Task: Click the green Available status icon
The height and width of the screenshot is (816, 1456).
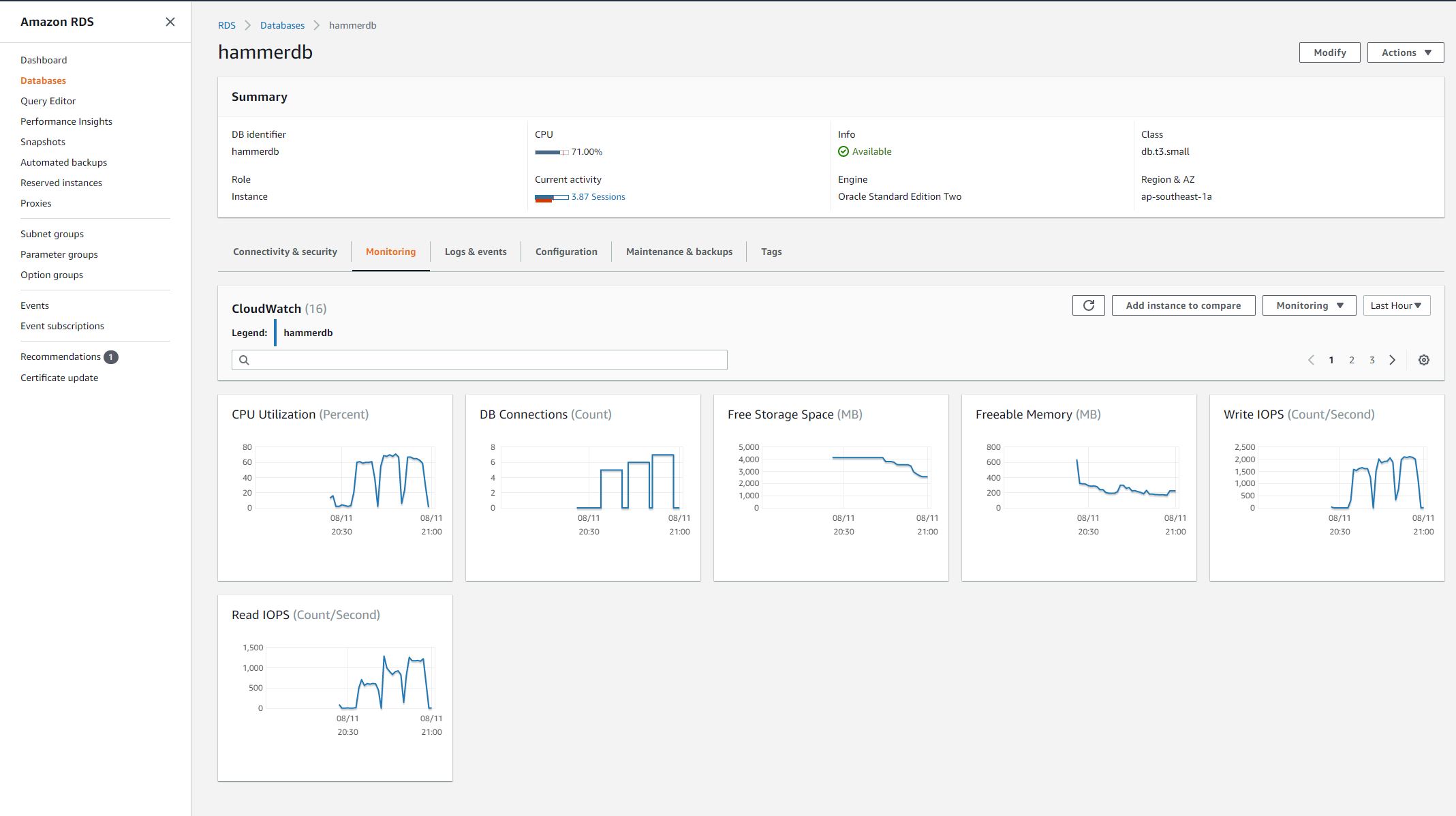Action: [843, 151]
